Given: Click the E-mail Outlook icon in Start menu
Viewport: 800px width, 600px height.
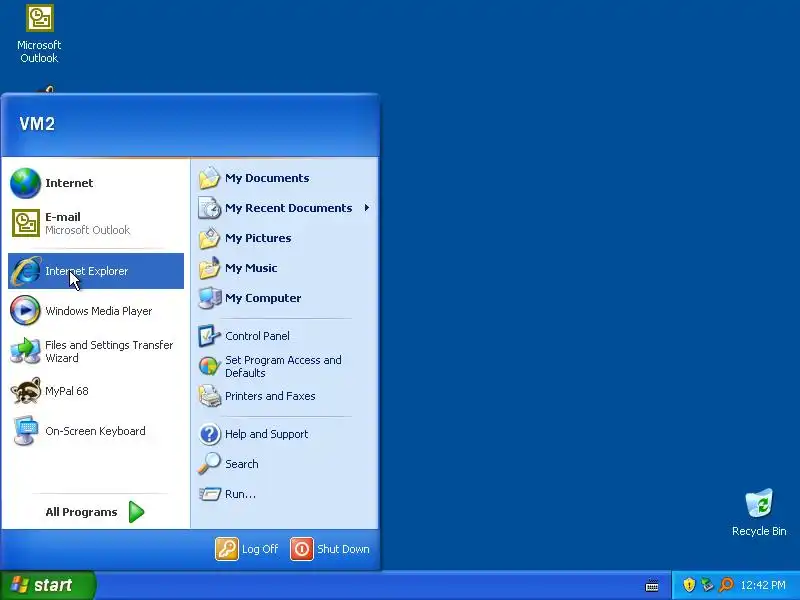Looking at the screenshot, I should (x=26, y=223).
